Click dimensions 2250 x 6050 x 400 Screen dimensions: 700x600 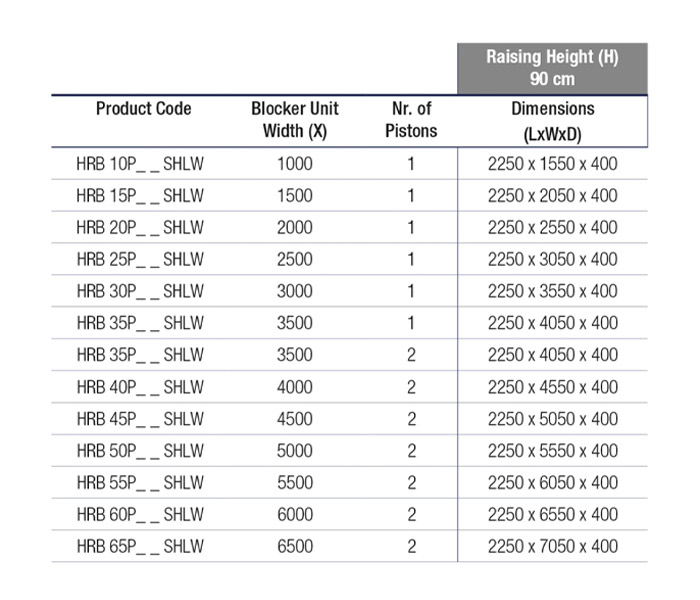coord(552,483)
